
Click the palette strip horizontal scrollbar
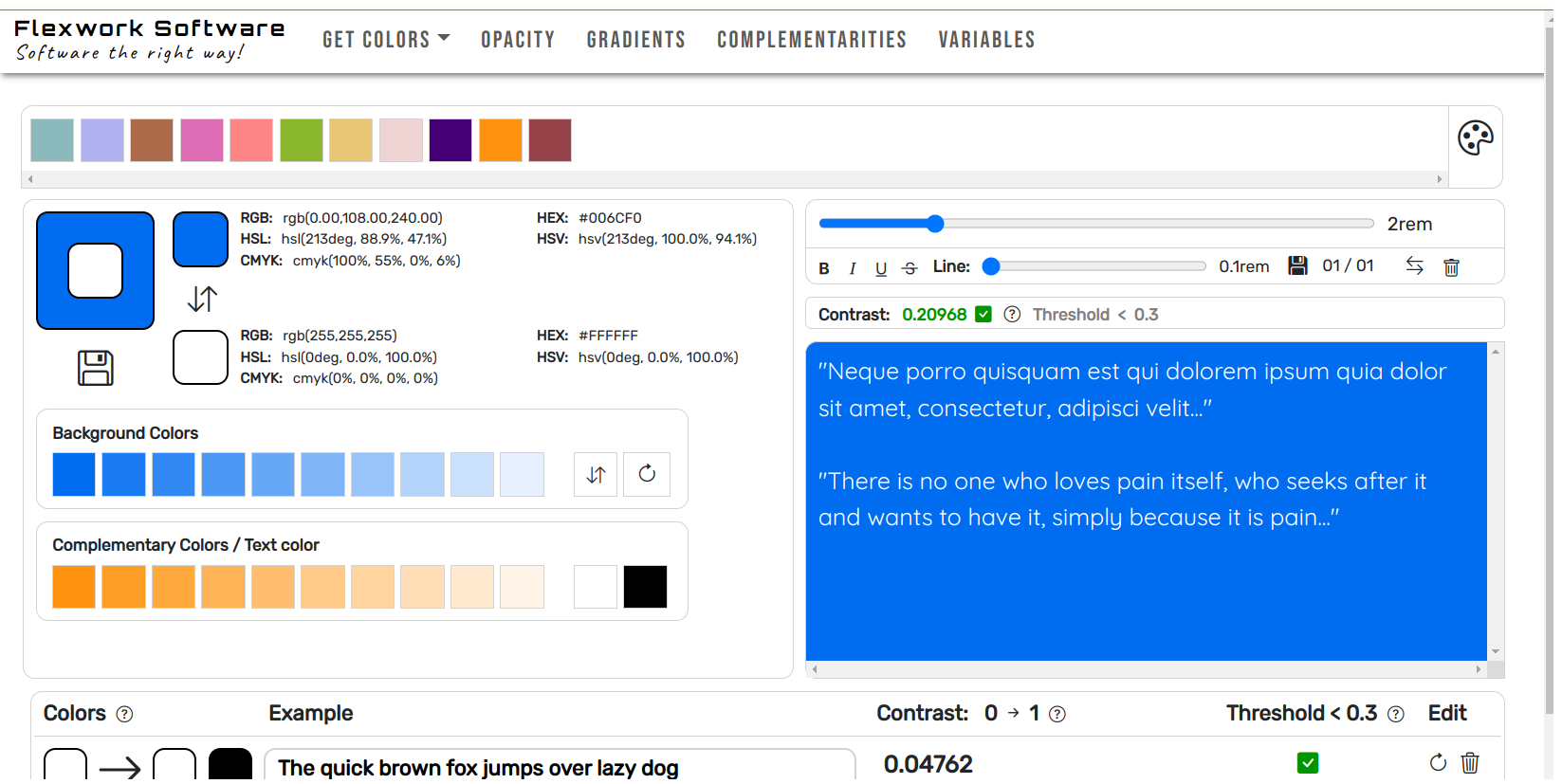click(x=735, y=179)
